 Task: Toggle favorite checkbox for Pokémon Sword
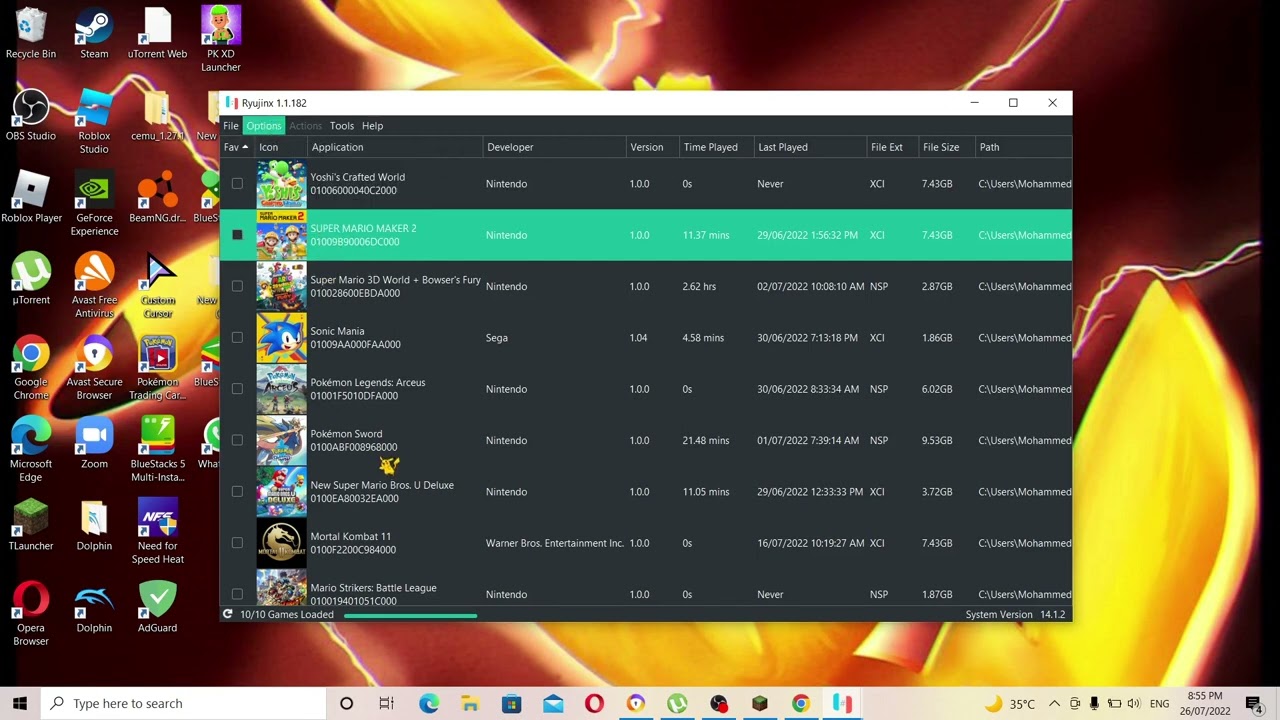pos(237,440)
